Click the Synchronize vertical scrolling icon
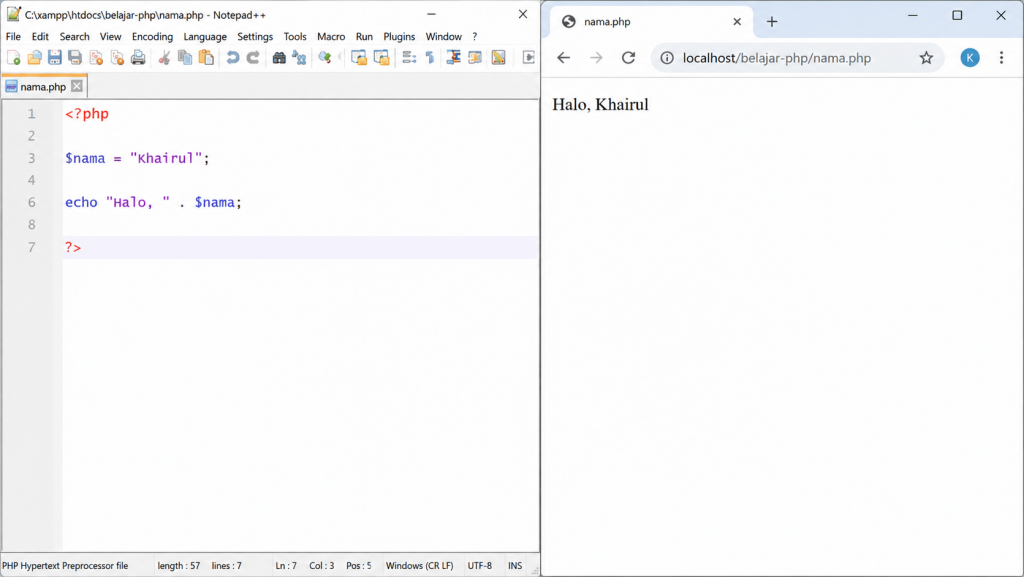The height and width of the screenshot is (577, 1024). (359, 58)
